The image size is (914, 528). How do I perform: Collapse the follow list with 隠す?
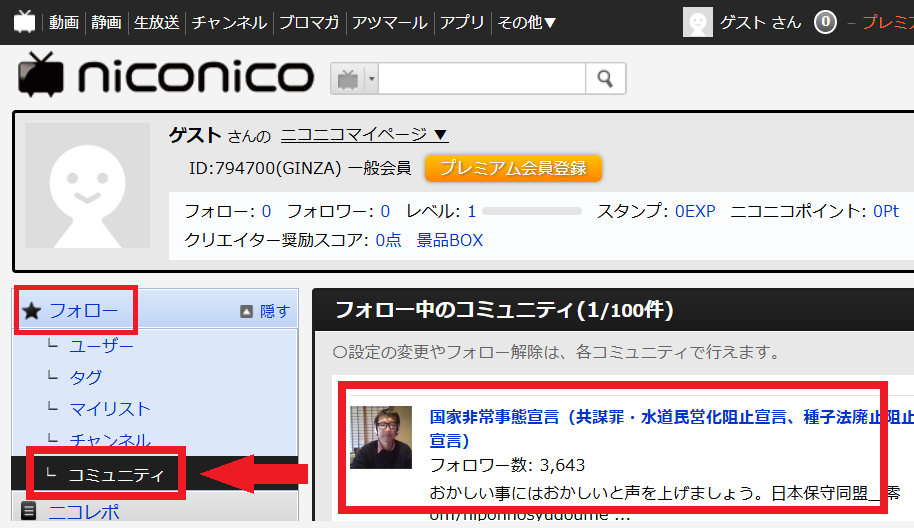[x=265, y=311]
